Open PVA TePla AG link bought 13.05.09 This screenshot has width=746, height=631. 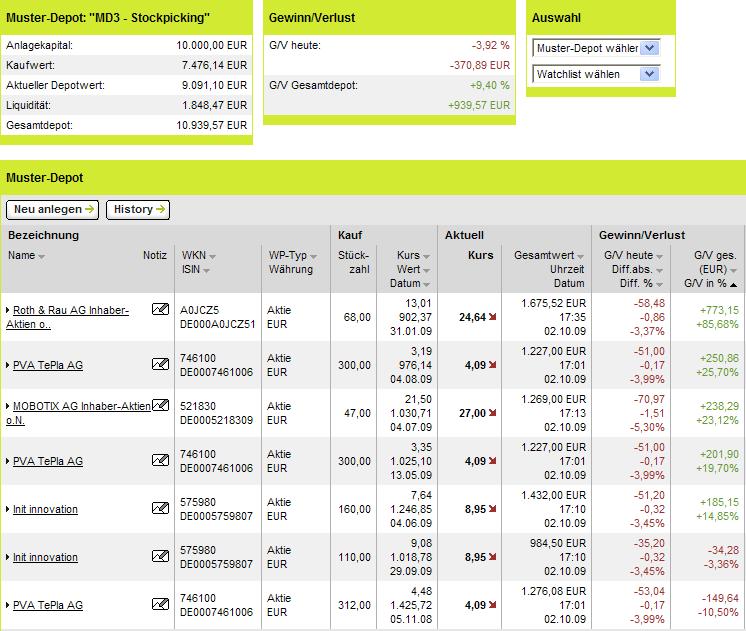point(48,461)
